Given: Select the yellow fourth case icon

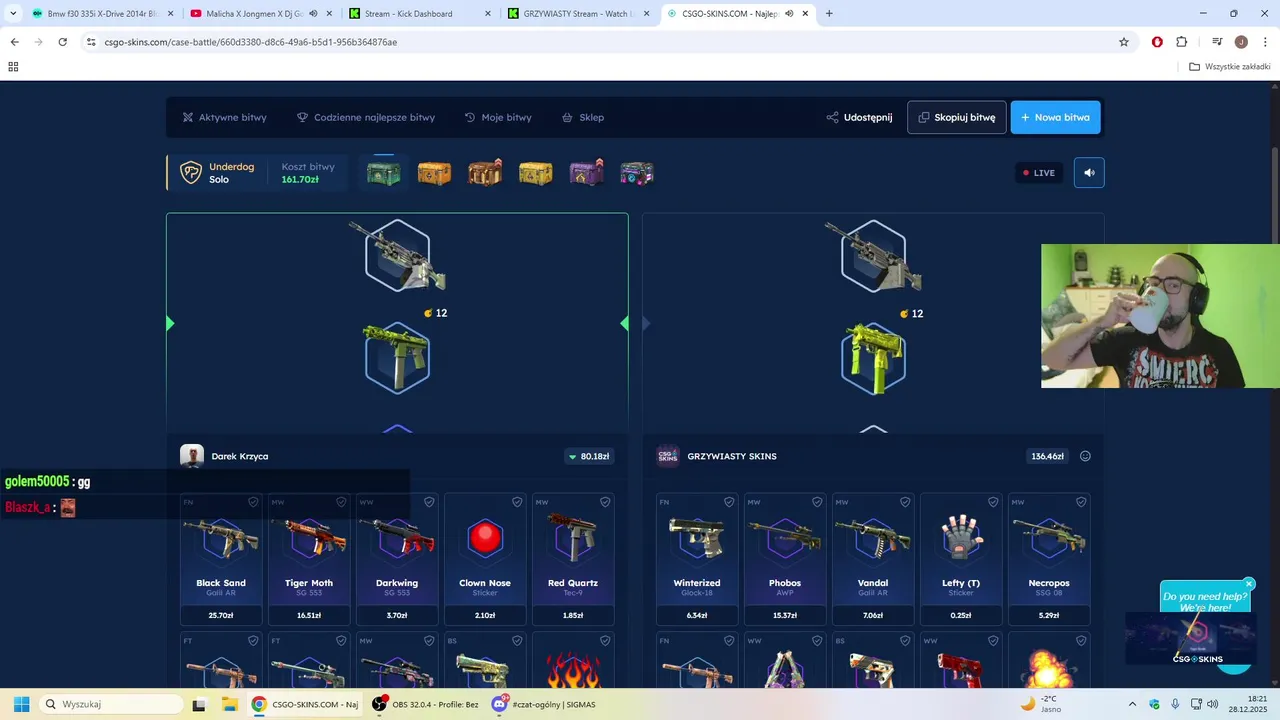Looking at the screenshot, I should [536, 173].
